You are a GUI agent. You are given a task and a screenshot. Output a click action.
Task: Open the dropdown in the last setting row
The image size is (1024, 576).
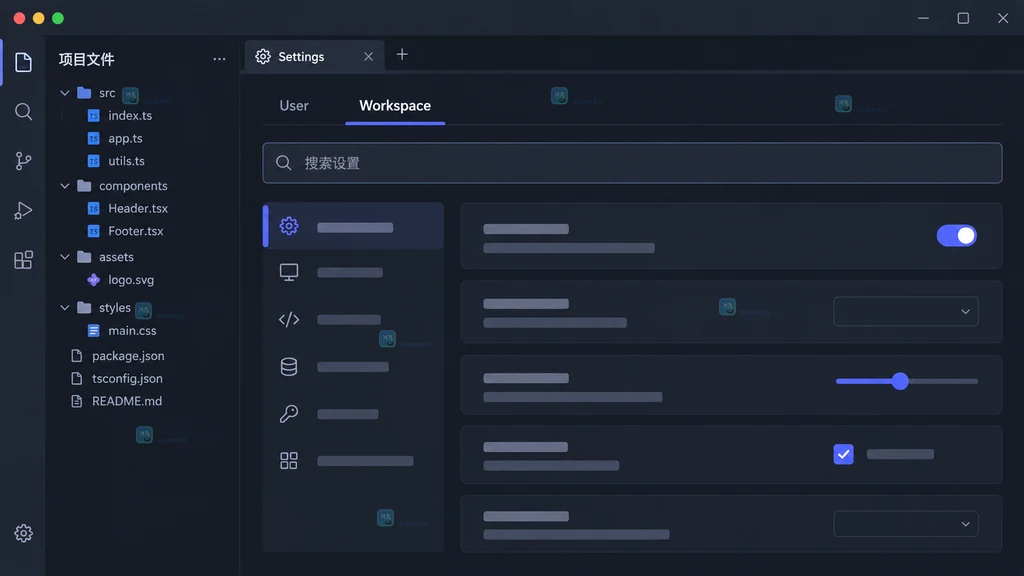[x=906, y=524]
